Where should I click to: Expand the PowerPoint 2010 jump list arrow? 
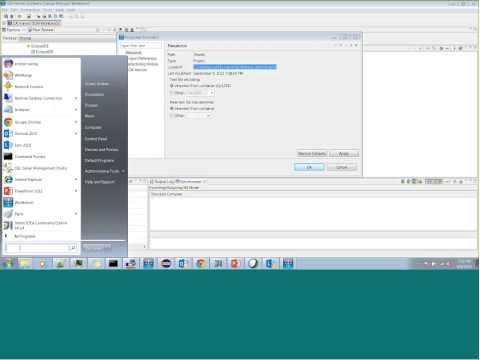[76, 191]
